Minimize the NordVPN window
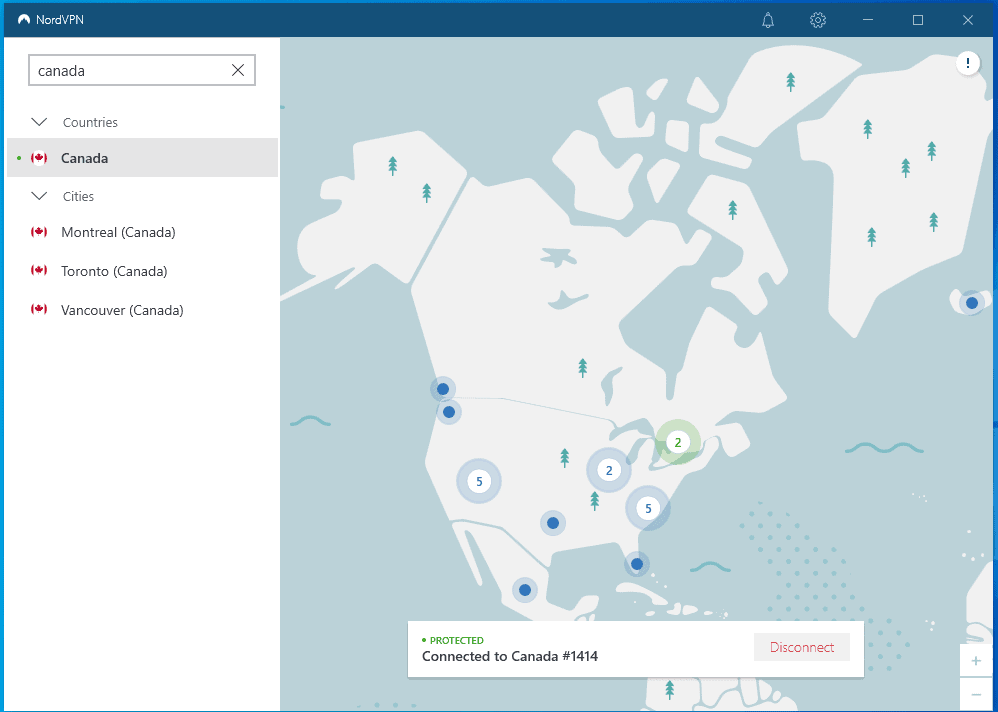The width and height of the screenshot is (998, 712). 868,20
